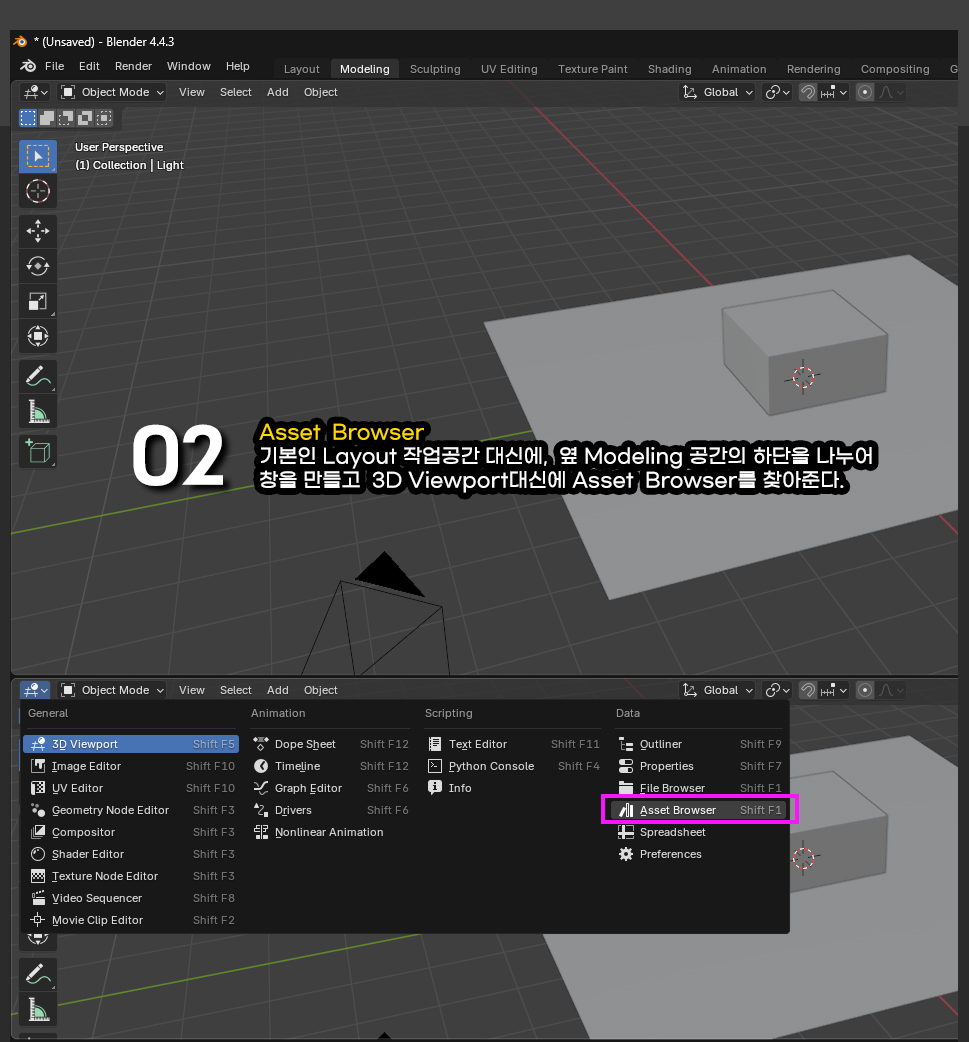Switch to the Layout workspace tab
This screenshot has width=969, height=1042.
tap(301, 69)
